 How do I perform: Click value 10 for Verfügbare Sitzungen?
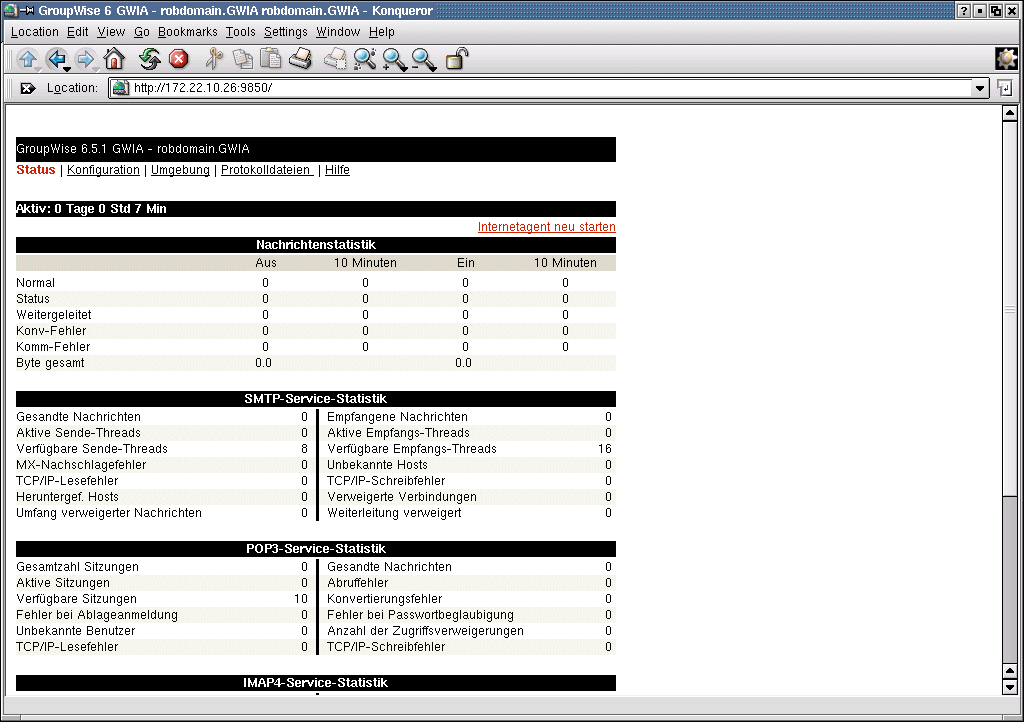click(300, 599)
